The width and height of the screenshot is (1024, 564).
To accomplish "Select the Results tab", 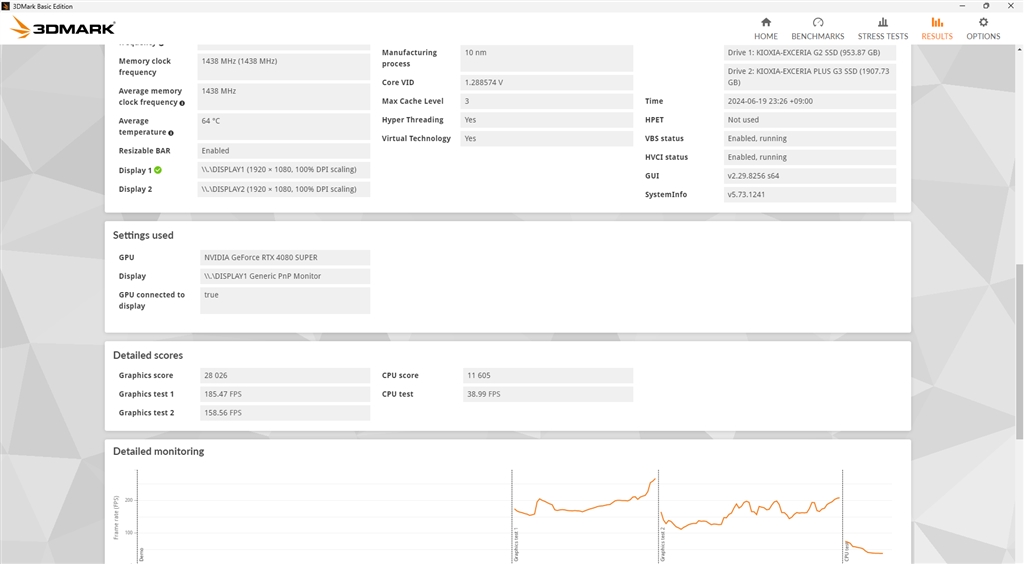I will 936,29.
